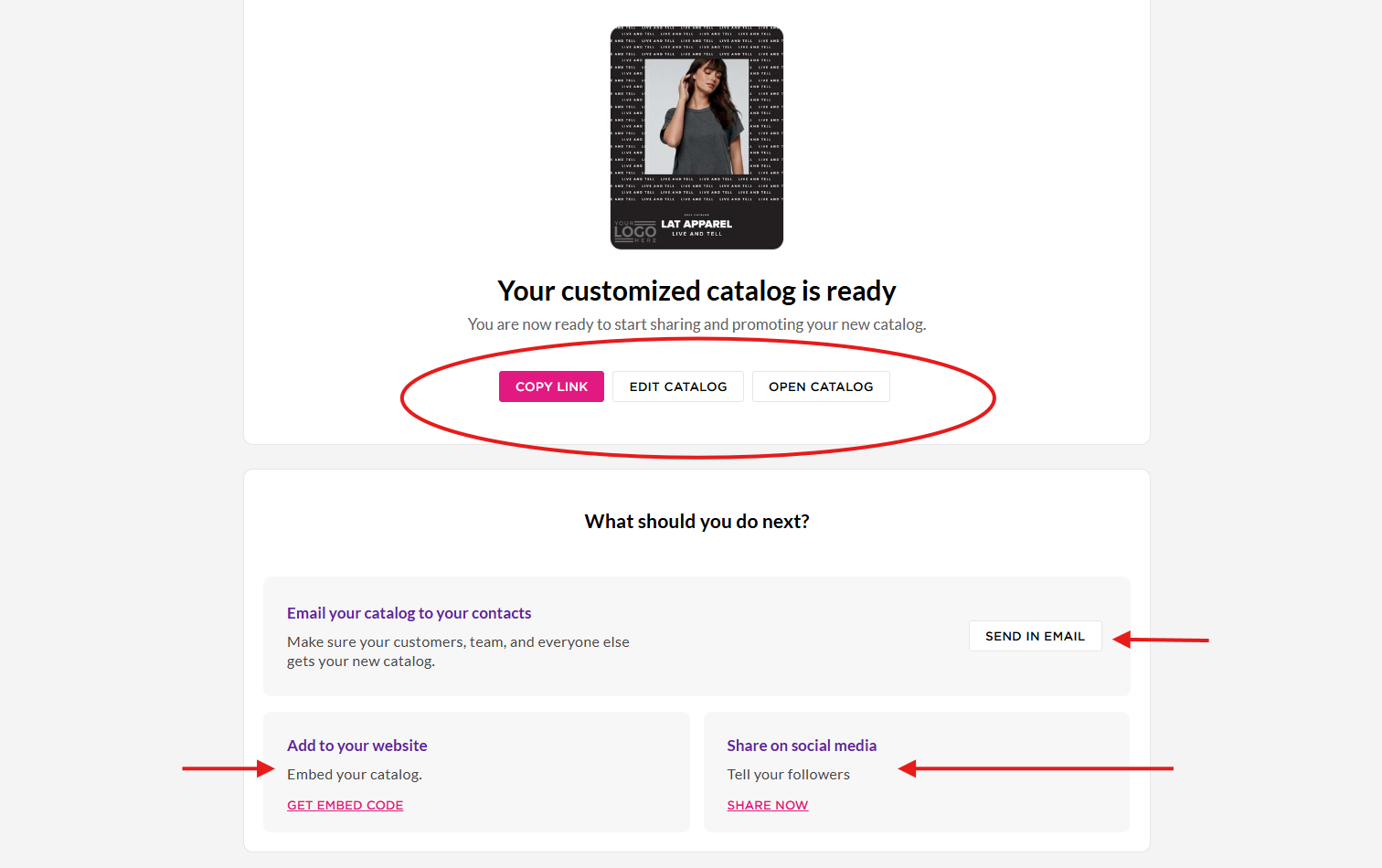Click the 'What should you do next?' heading
The image size is (1382, 868).
(696, 521)
